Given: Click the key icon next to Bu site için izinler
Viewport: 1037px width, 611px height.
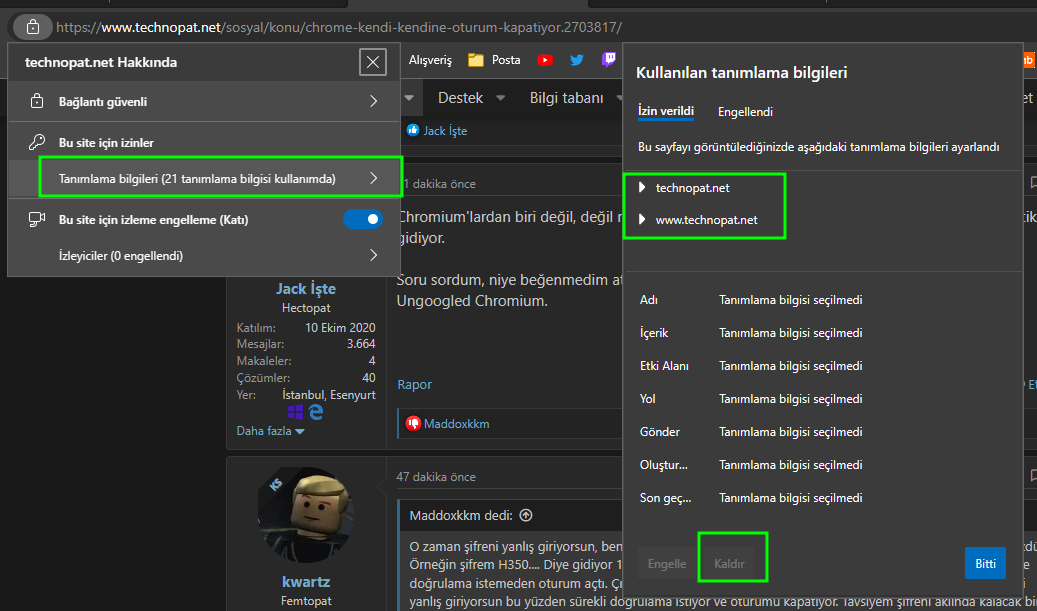Looking at the screenshot, I should pos(37,142).
